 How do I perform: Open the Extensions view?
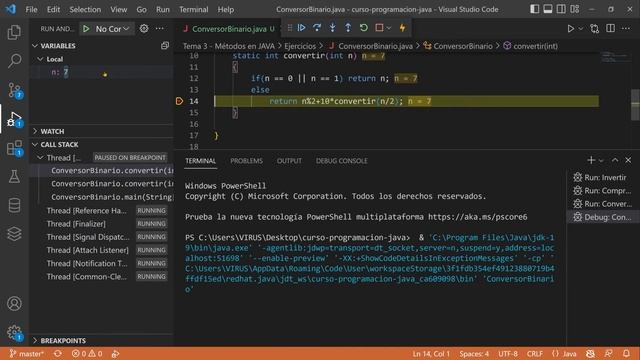click(x=14, y=148)
